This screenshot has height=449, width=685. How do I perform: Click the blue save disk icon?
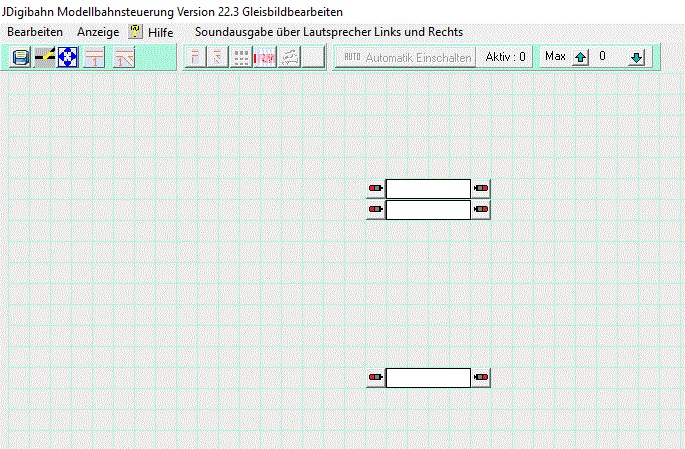click(21, 57)
